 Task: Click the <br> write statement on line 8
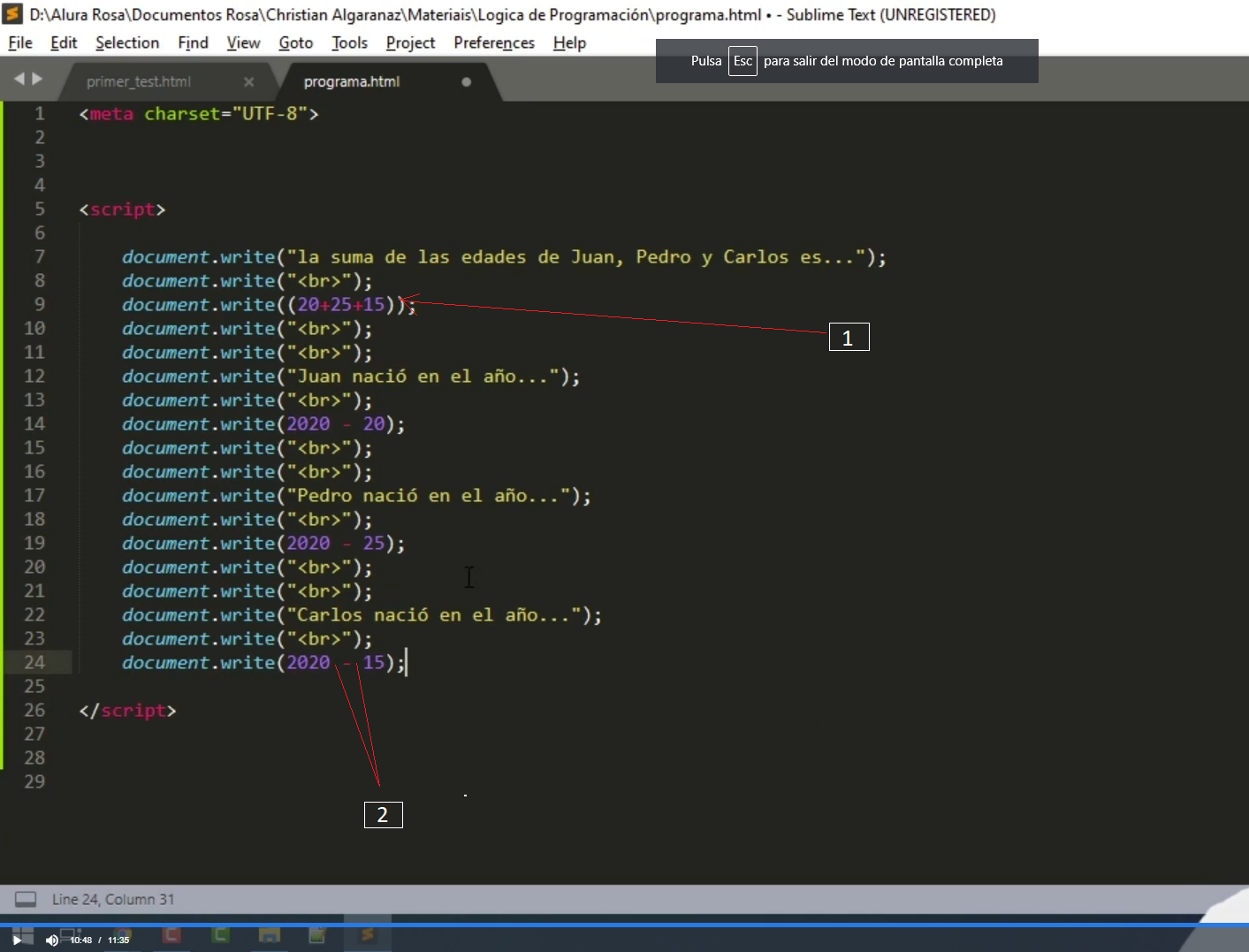(248, 281)
